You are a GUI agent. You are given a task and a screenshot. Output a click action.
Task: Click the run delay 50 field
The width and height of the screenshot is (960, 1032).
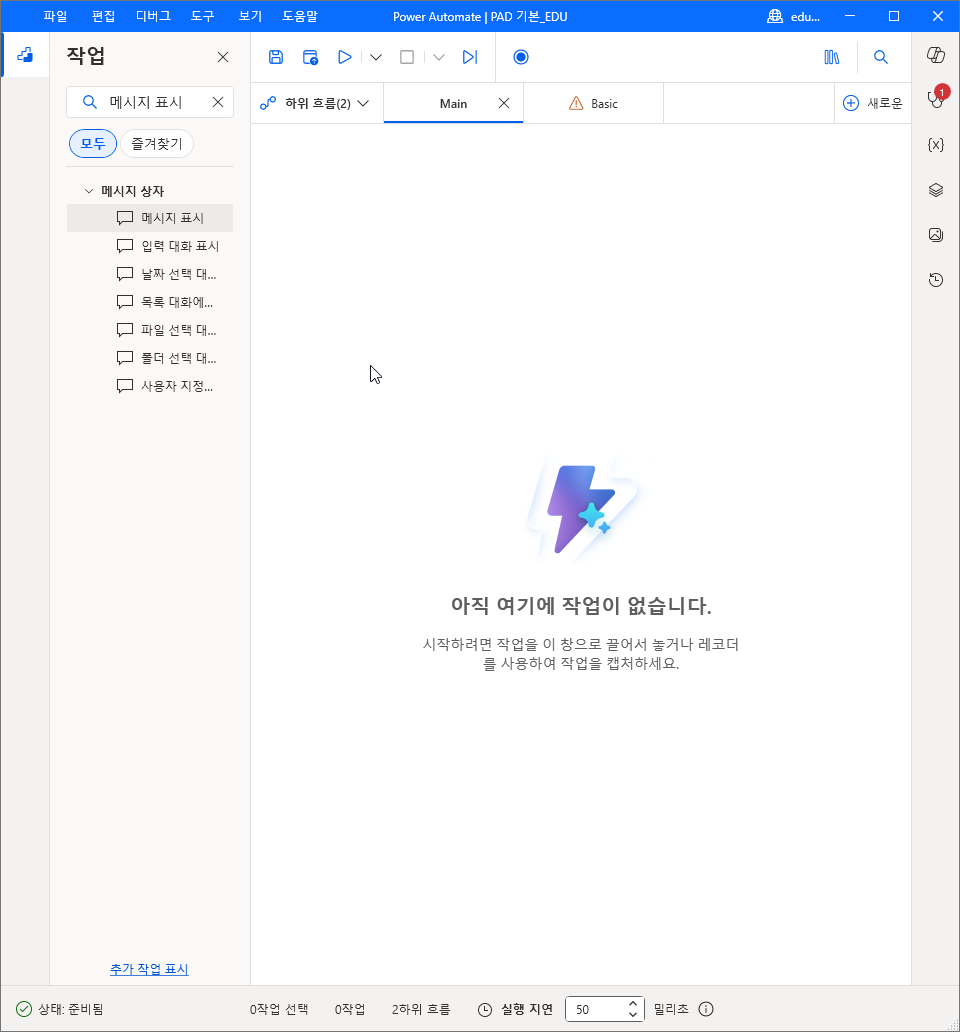[x=595, y=1009]
